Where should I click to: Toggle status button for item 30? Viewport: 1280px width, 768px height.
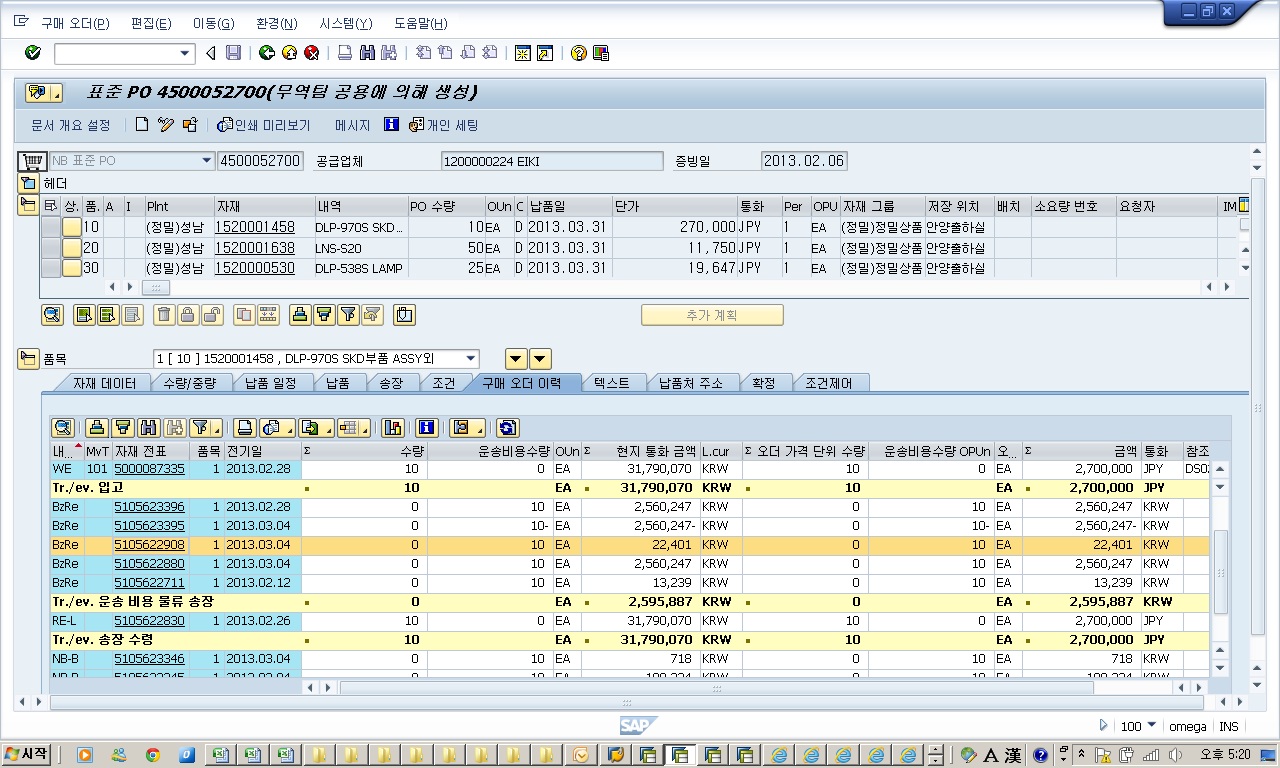click(x=72, y=268)
